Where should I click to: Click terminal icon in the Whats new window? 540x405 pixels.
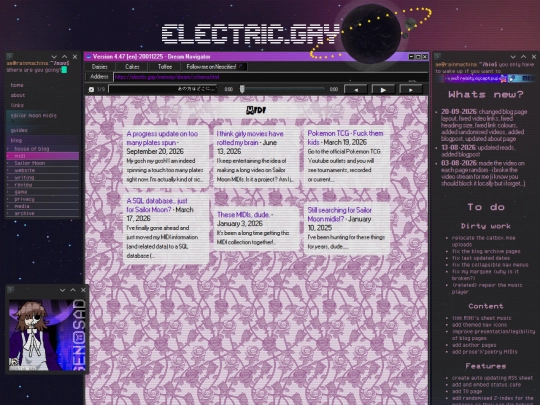(x=438, y=56)
